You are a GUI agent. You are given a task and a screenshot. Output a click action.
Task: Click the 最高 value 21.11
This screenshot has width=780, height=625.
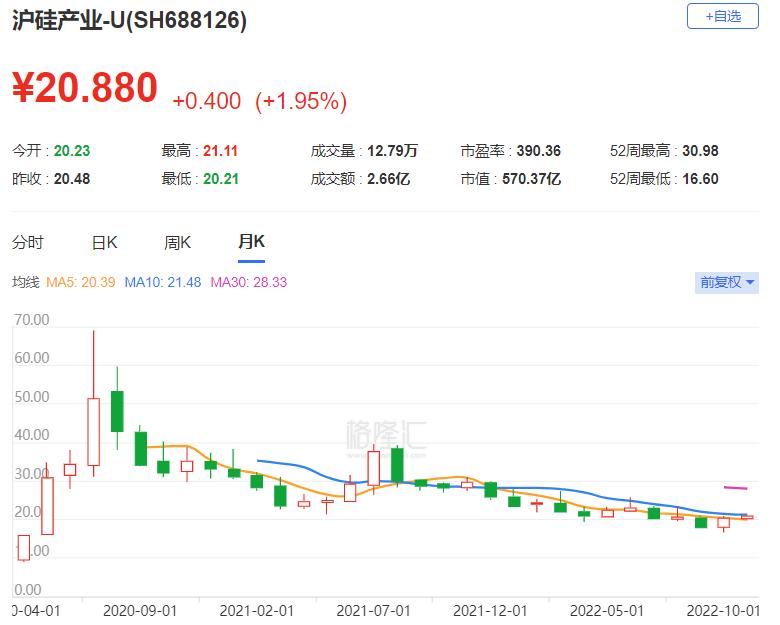click(220, 151)
